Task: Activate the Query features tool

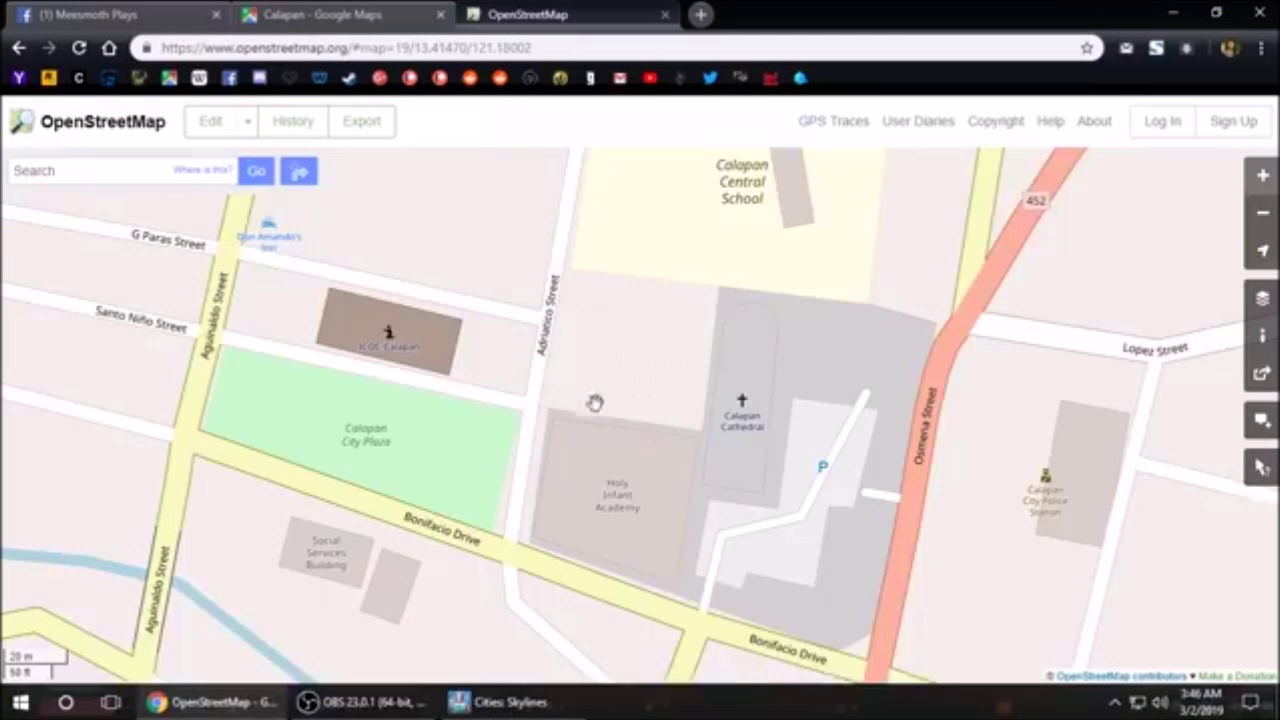Action: pos(1262,467)
